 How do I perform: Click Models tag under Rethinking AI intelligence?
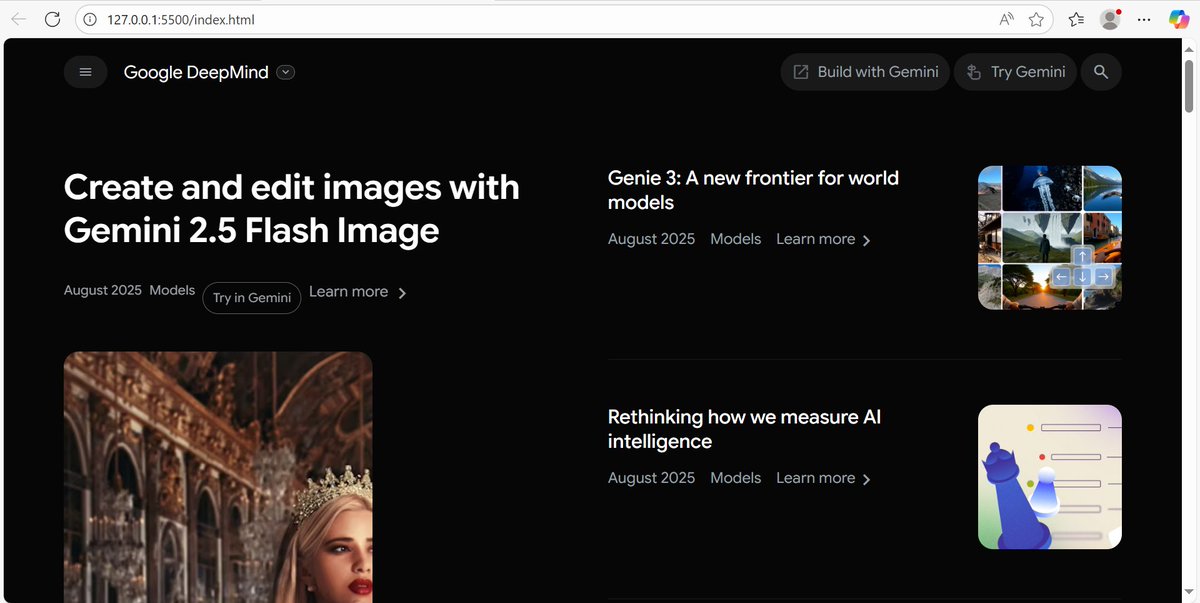click(735, 478)
